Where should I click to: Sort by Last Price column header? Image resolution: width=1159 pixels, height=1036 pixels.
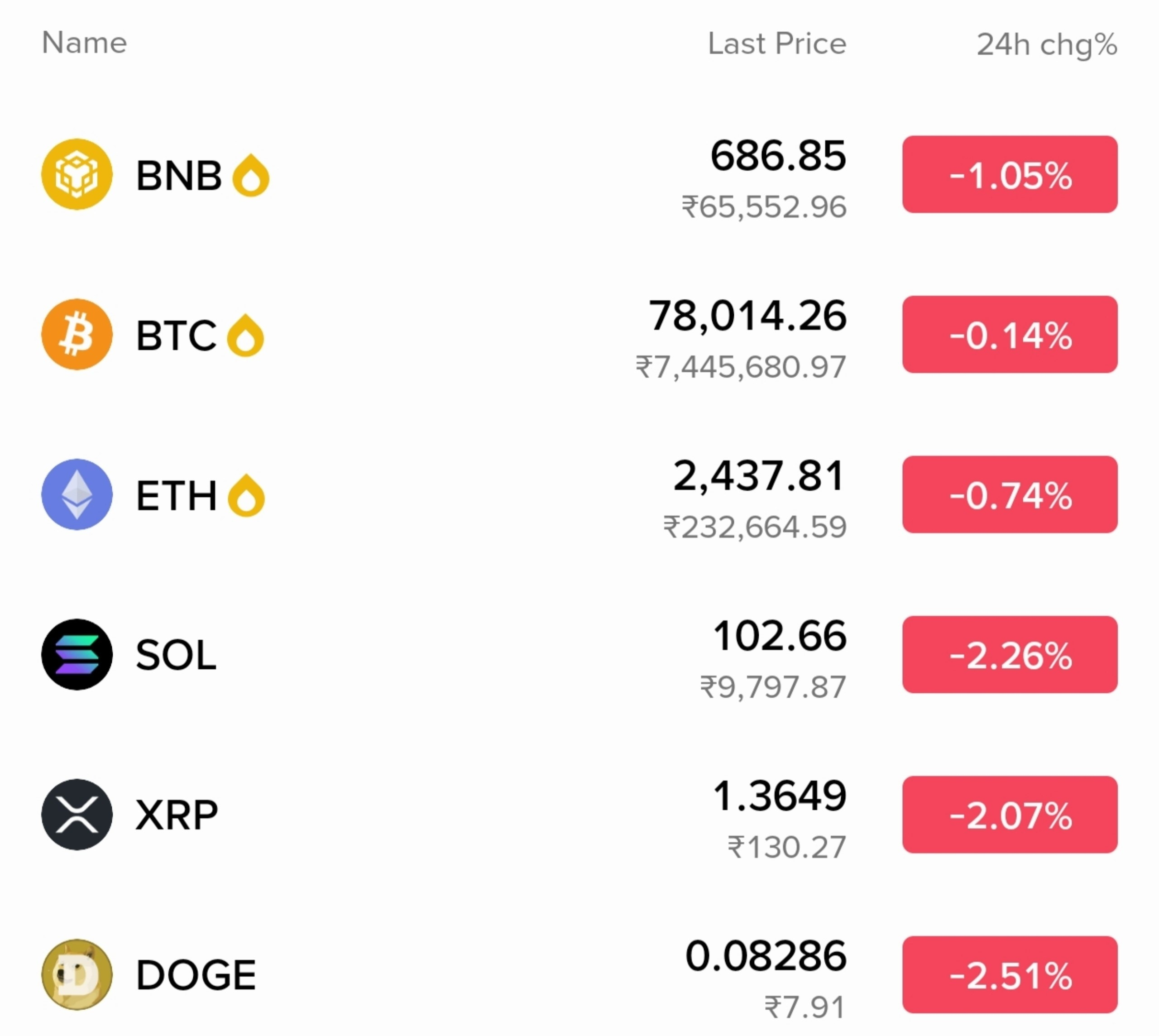pyautogui.click(x=777, y=44)
